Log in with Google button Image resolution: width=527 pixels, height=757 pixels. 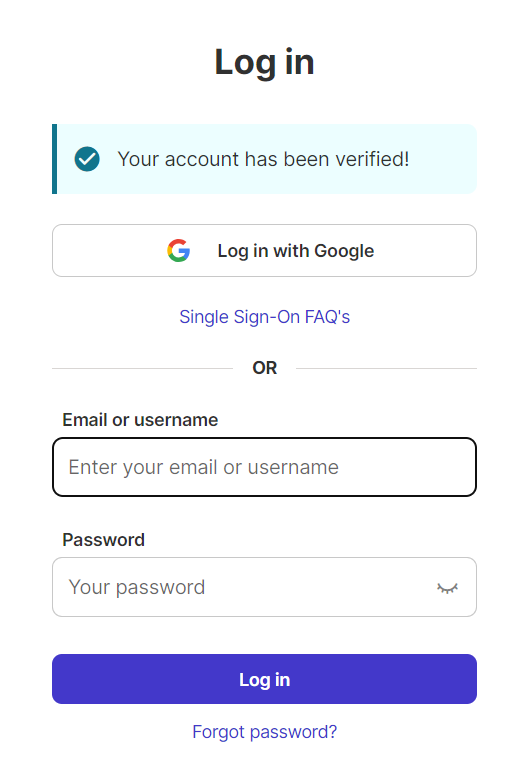point(264,251)
